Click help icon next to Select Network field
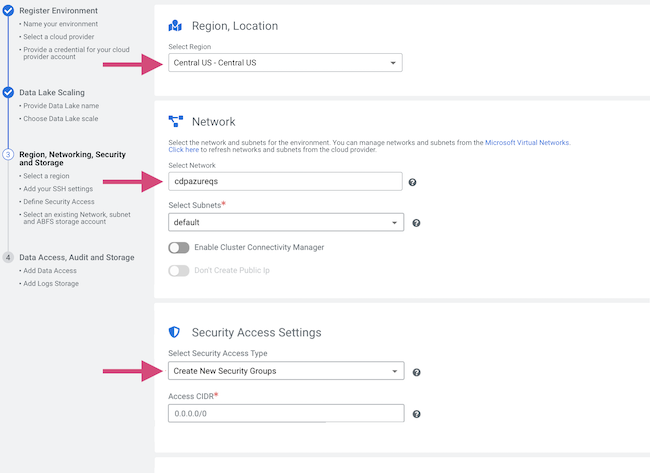Screen dimensions: 650x473 [412, 183]
